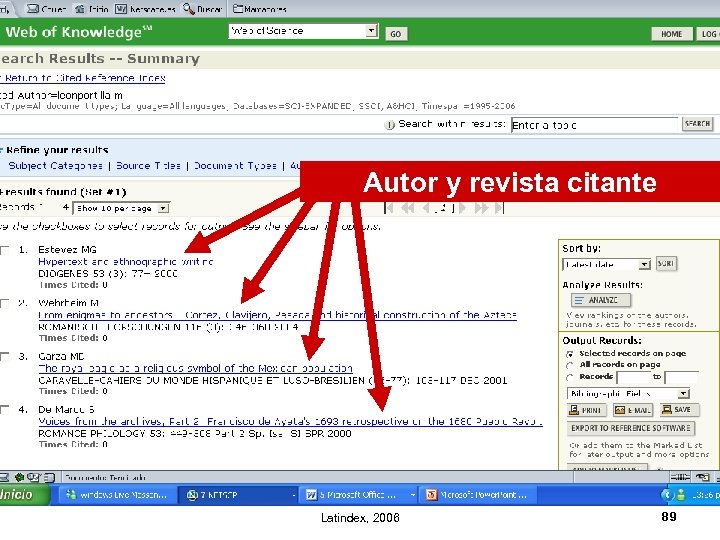
Task: Click the SEARCH button
Action: [698, 124]
